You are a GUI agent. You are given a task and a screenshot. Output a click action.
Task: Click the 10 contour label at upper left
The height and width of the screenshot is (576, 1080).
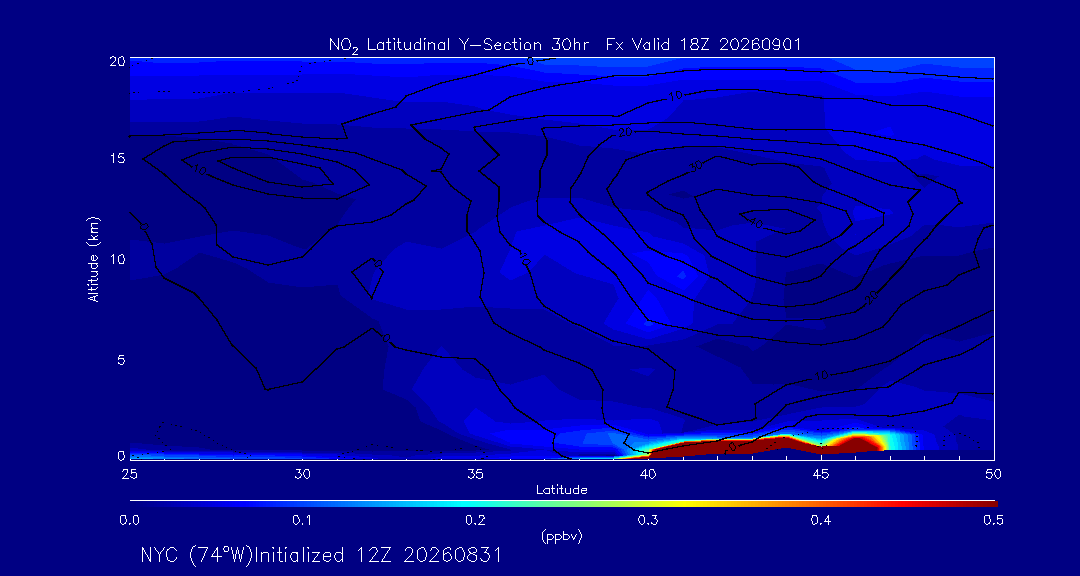200,169
